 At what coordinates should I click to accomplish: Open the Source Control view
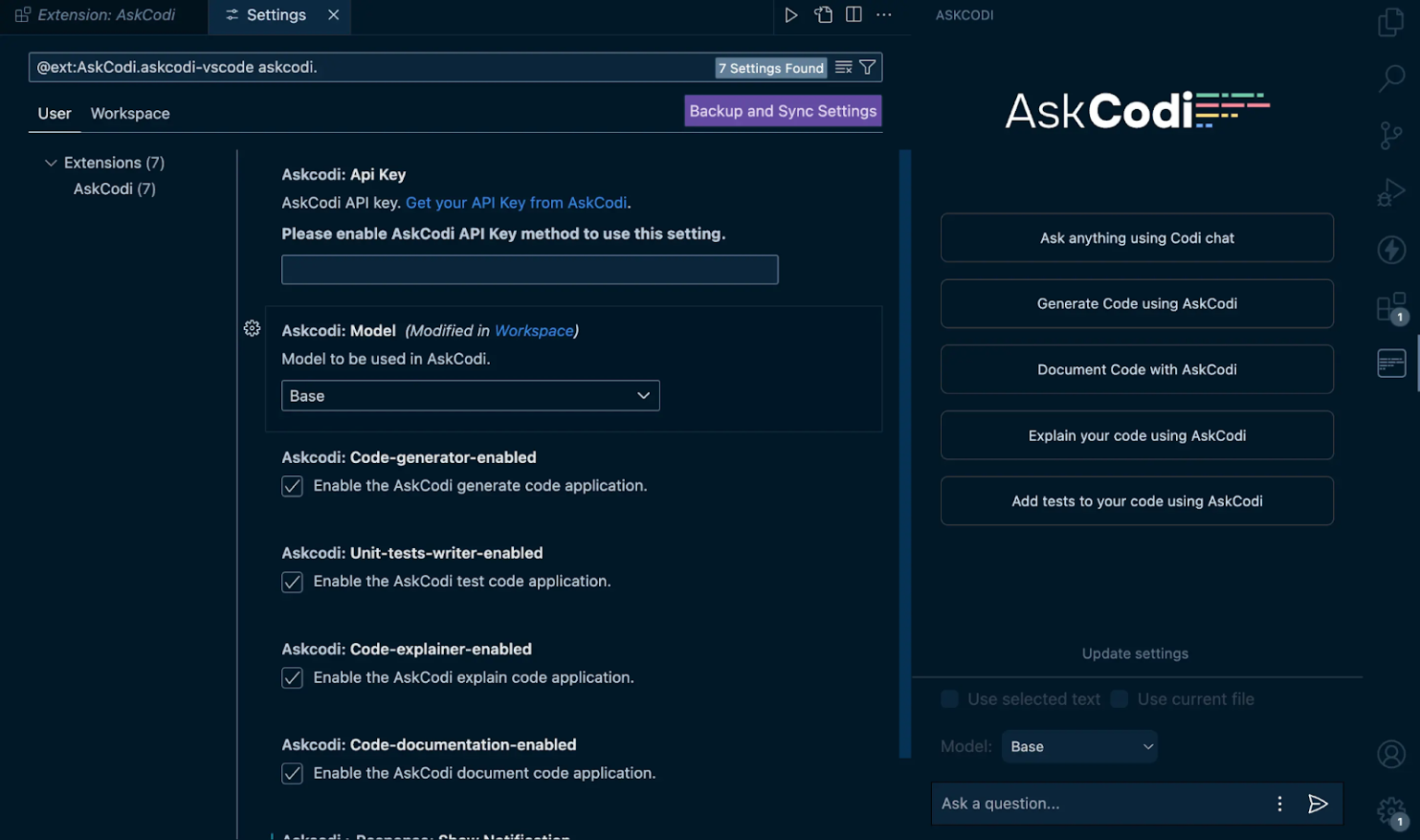[1391, 135]
